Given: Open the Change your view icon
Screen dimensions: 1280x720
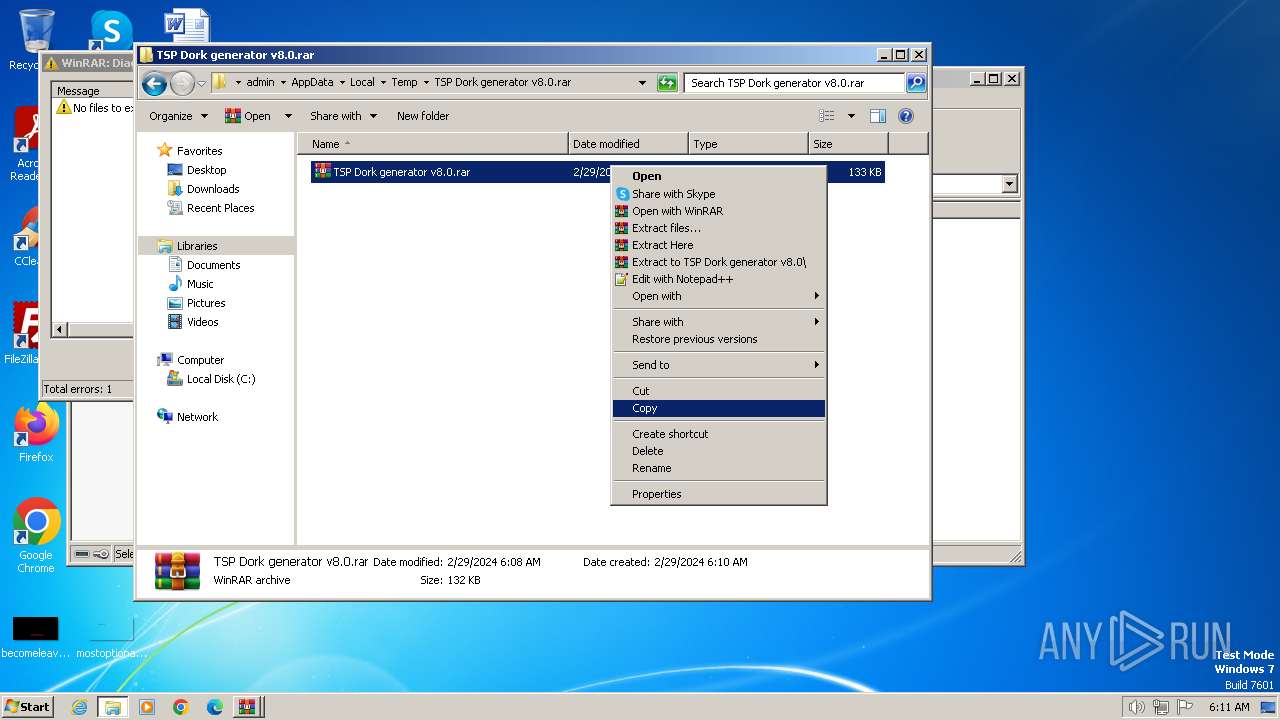Looking at the screenshot, I should point(827,116).
